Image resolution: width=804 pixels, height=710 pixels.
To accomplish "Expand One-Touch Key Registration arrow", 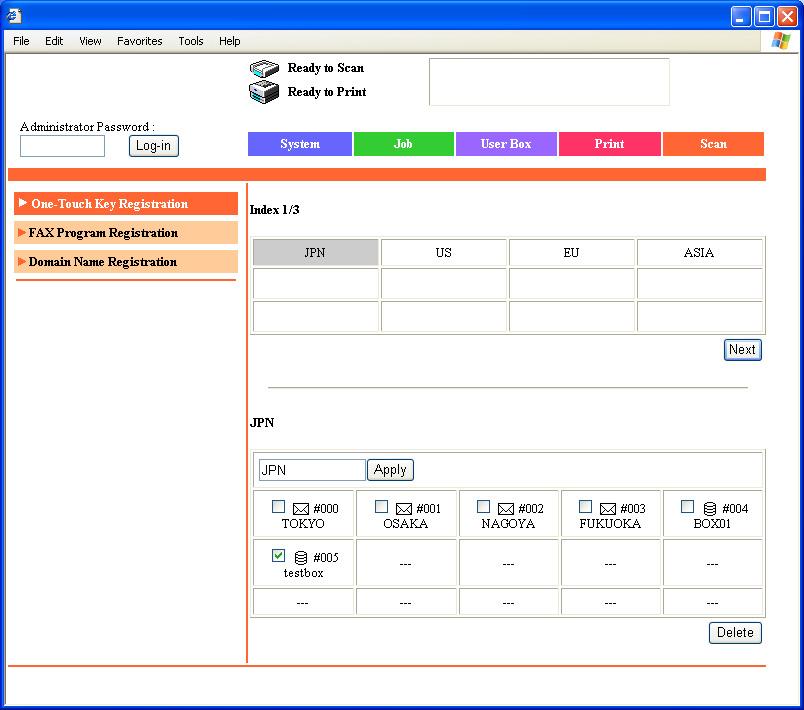I will pos(23,203).
